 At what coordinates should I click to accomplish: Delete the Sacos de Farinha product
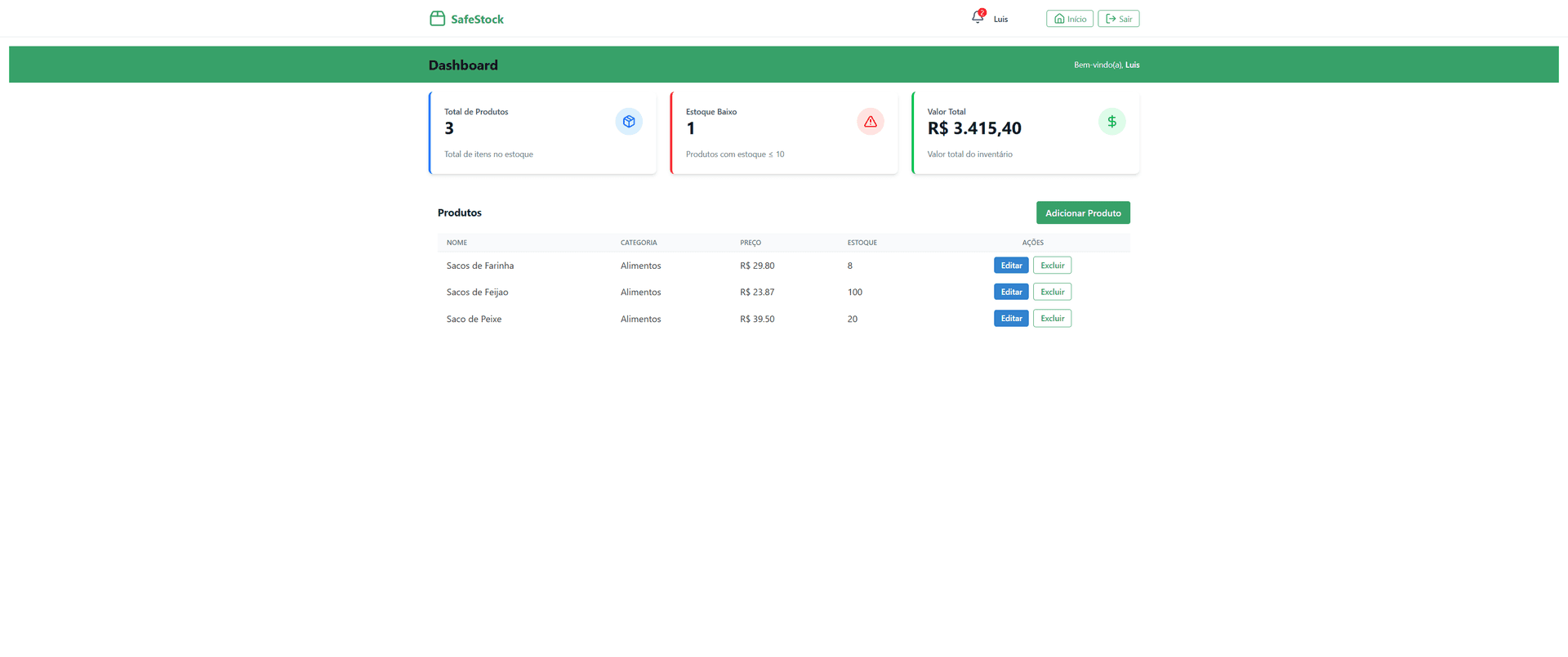(1052, 266)
